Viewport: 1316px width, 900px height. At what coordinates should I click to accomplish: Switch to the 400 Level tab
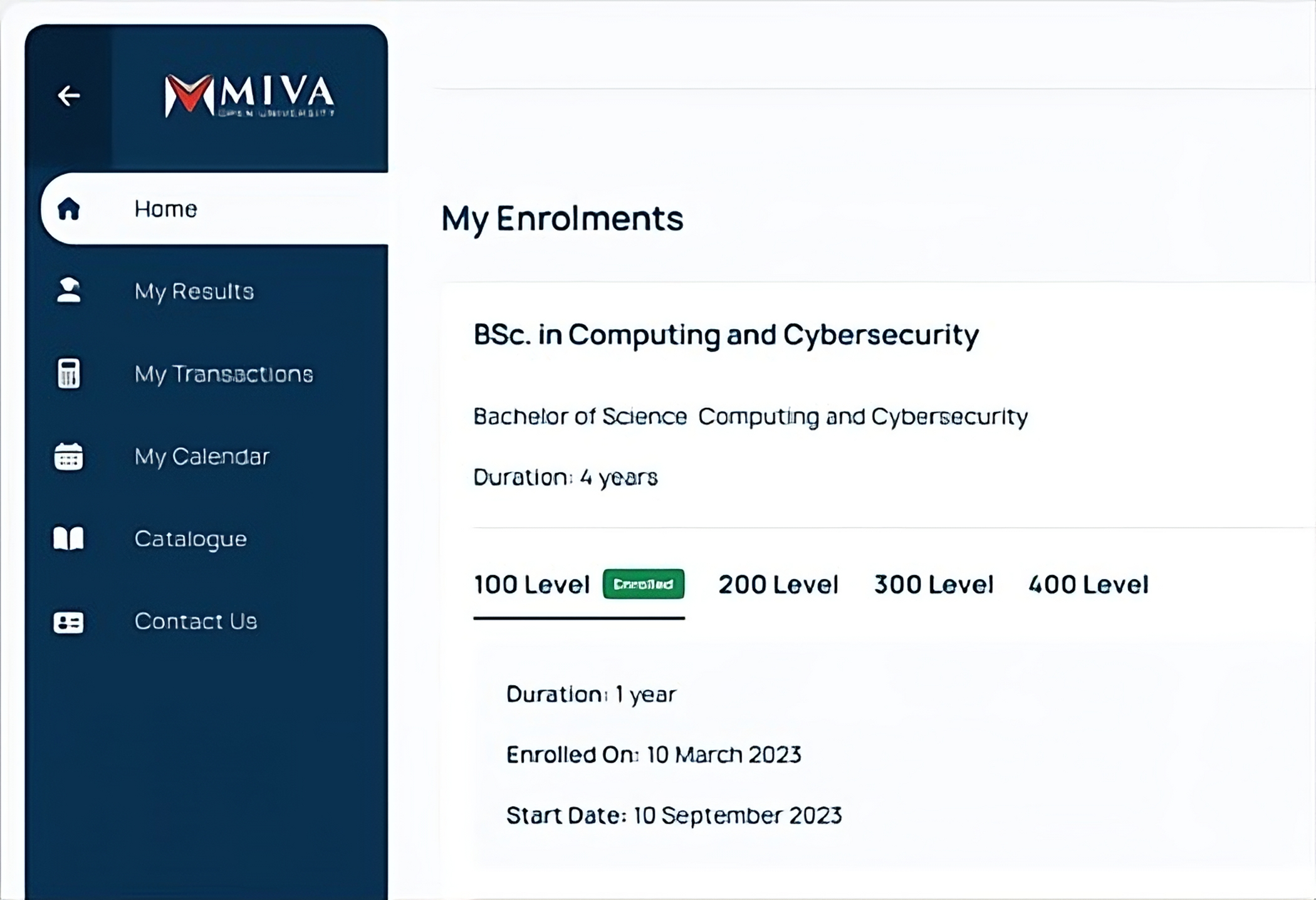pyautogui.click(x=1088, y=585)
